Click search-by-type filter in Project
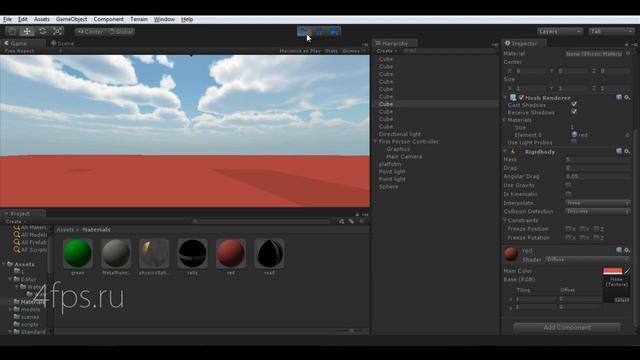The height and width of the screenshot is (360, 640). (341, 221)
